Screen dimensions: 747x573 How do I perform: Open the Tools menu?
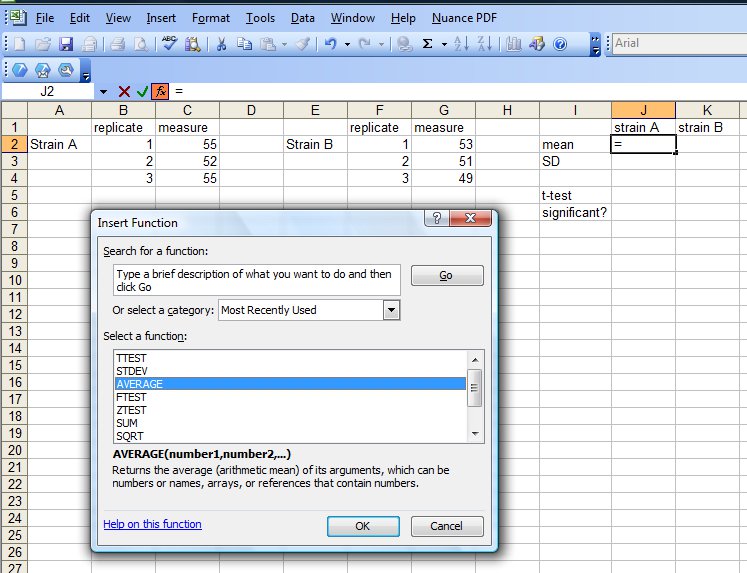260,18
